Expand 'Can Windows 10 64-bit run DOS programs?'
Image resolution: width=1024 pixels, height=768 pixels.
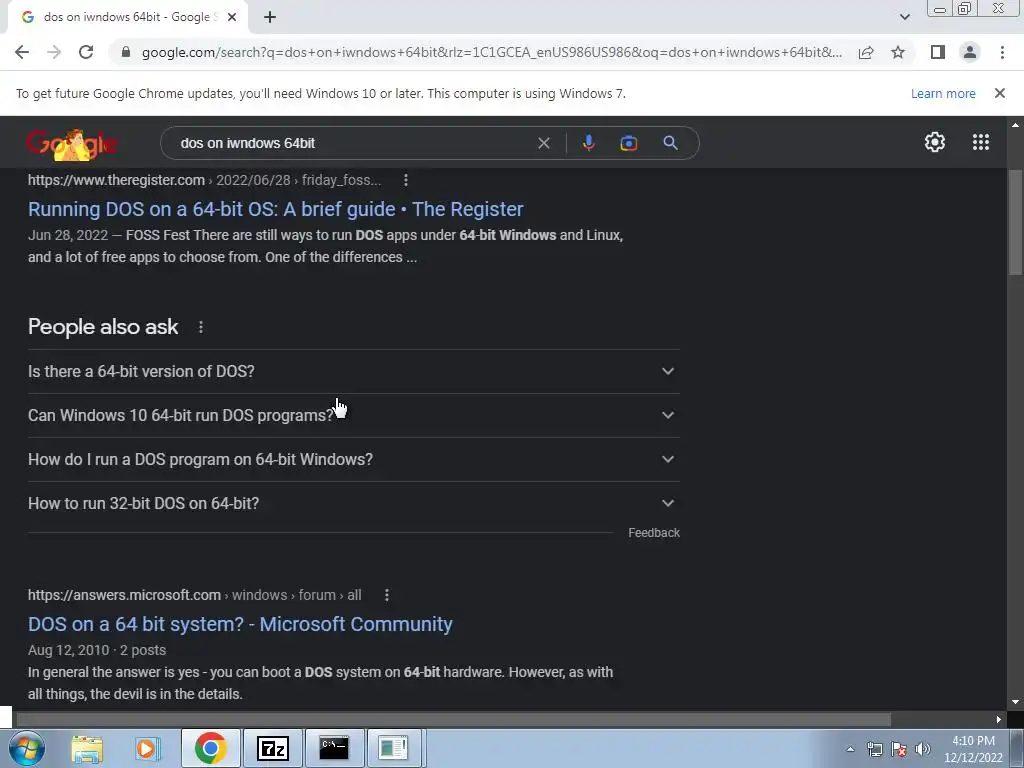tap(353, 415)
